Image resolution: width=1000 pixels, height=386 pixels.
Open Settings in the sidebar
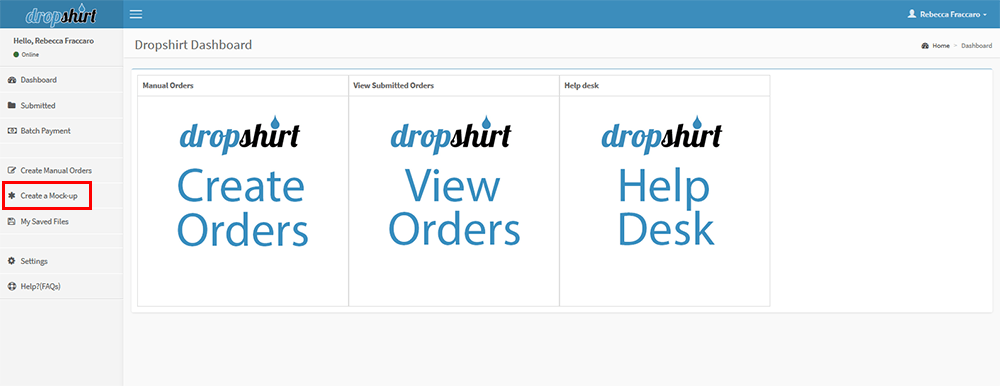(x=61, y=261)
